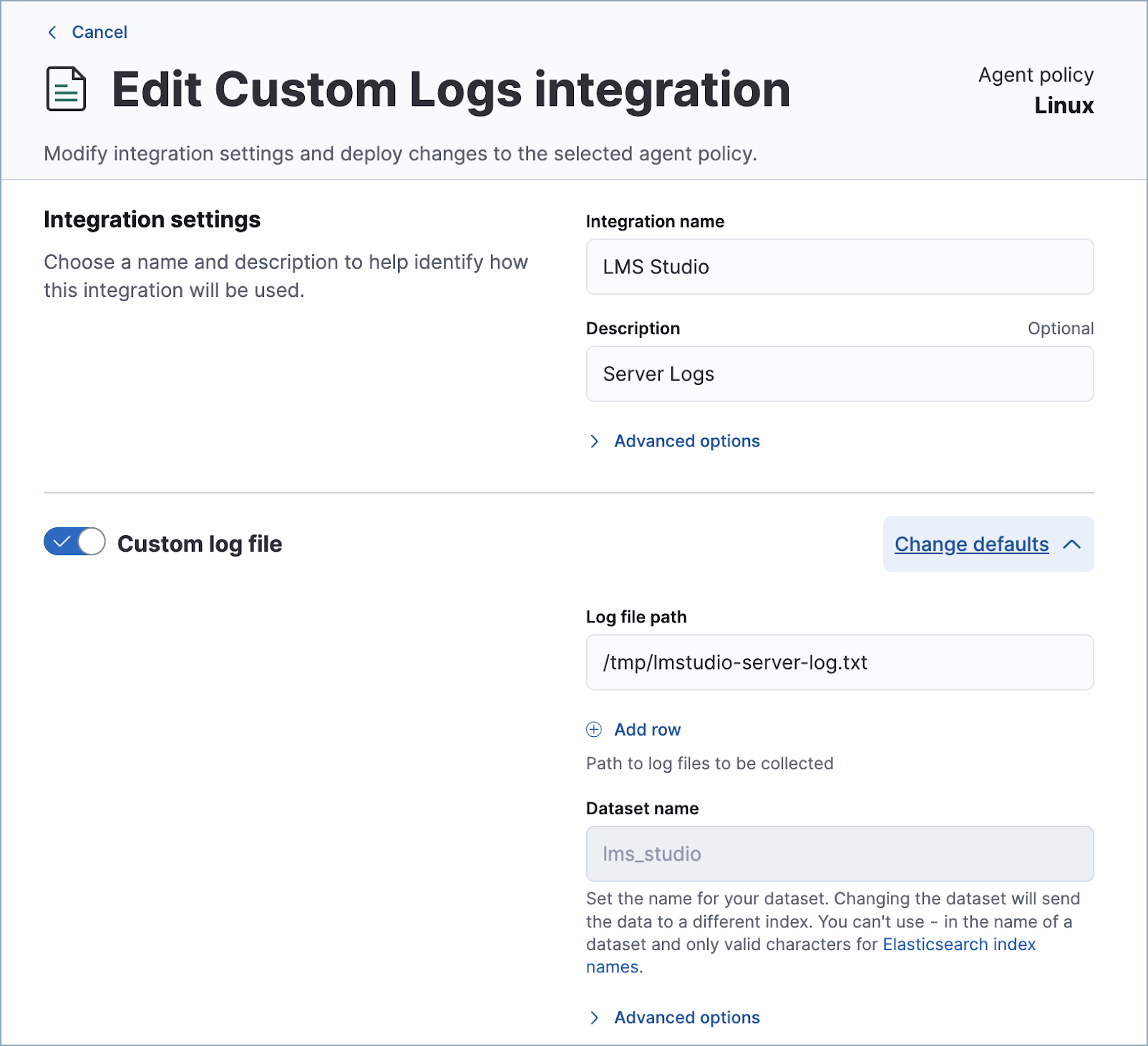Click the Add row button
Screen dimensions: 1148x1046
click(646, 729)
